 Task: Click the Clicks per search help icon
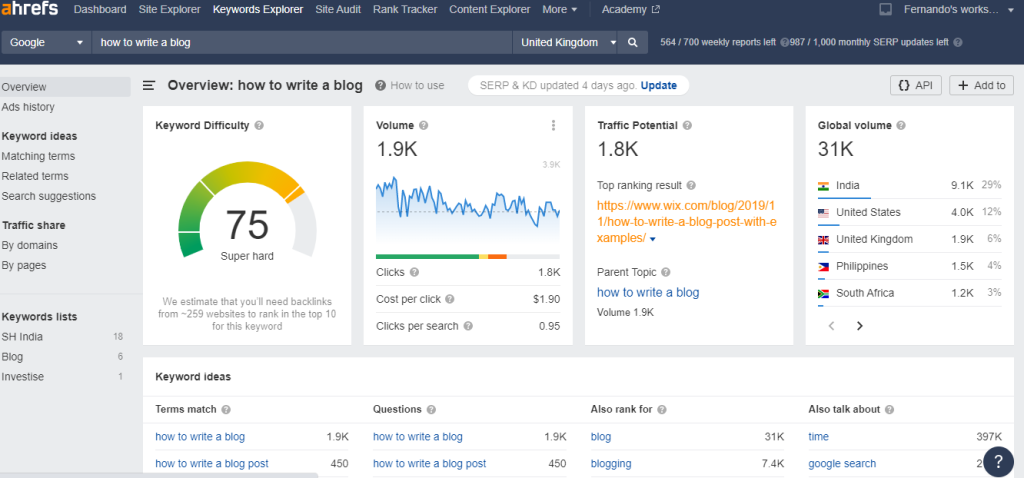[468, 326]
